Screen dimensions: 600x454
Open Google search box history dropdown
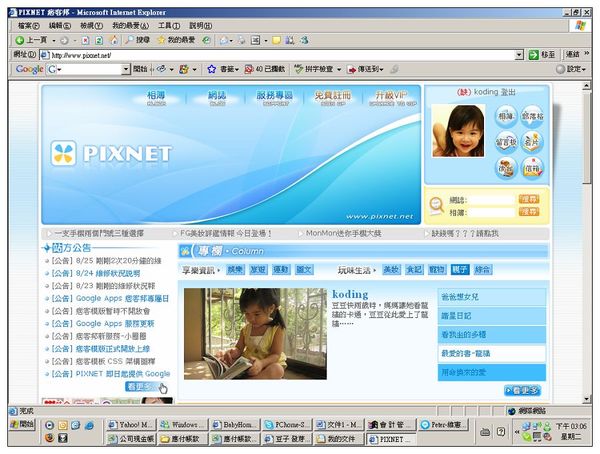[126, 69]
